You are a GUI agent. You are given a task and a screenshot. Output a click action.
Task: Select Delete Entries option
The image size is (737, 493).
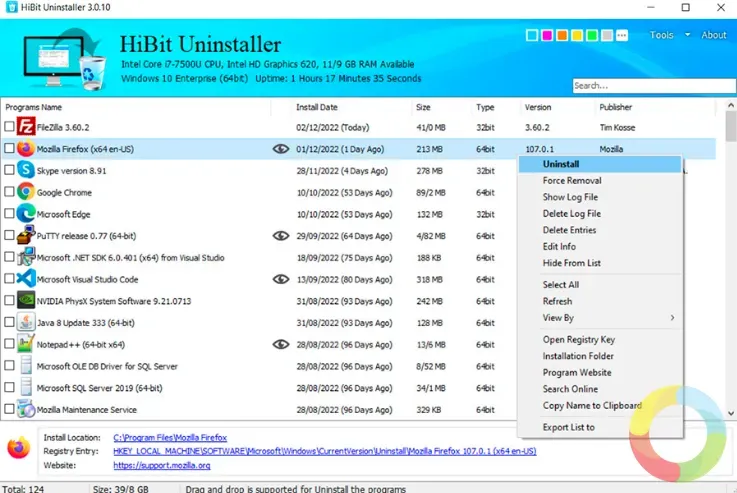[600, 230]
